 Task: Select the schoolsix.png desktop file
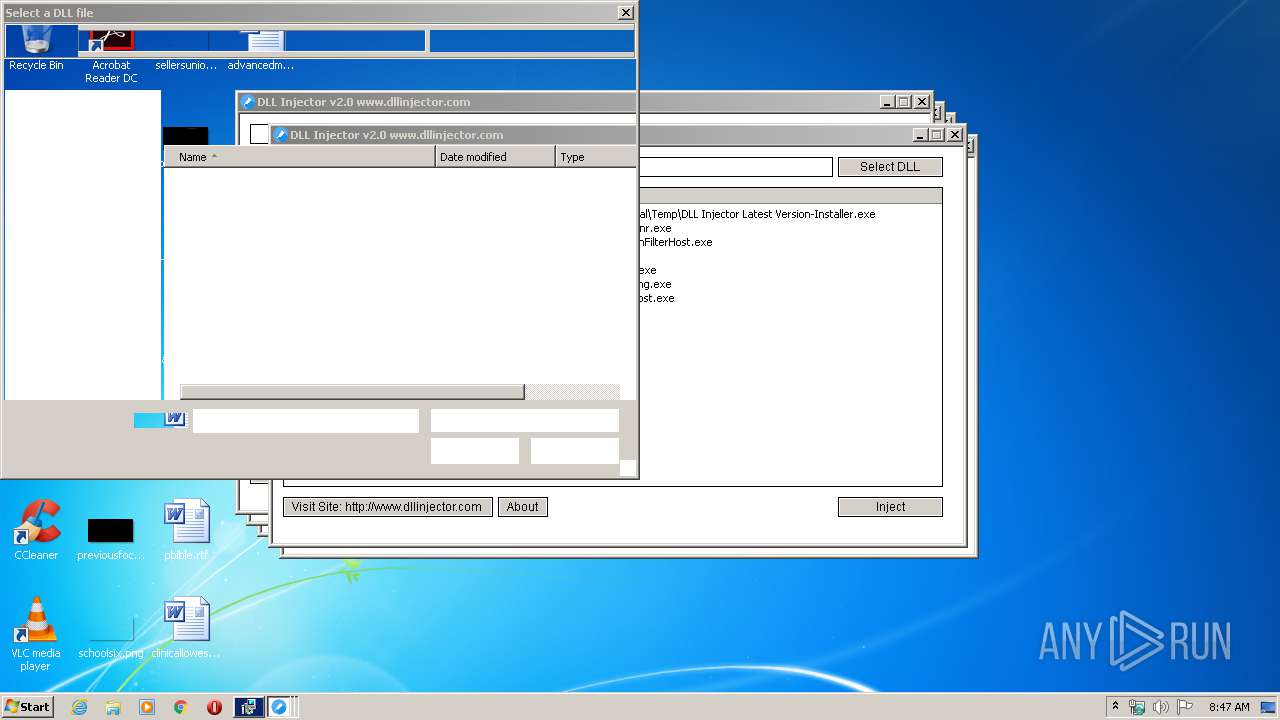[111, 636]
